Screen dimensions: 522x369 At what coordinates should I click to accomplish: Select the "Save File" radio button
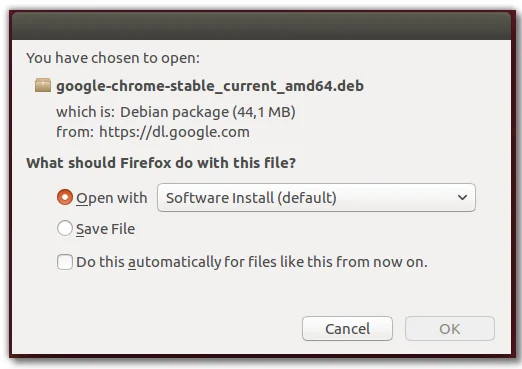tap(65, 228)
